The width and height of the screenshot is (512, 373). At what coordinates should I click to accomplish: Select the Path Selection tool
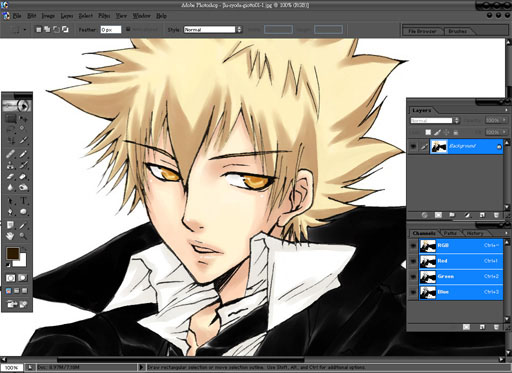[x=11, y=201]
